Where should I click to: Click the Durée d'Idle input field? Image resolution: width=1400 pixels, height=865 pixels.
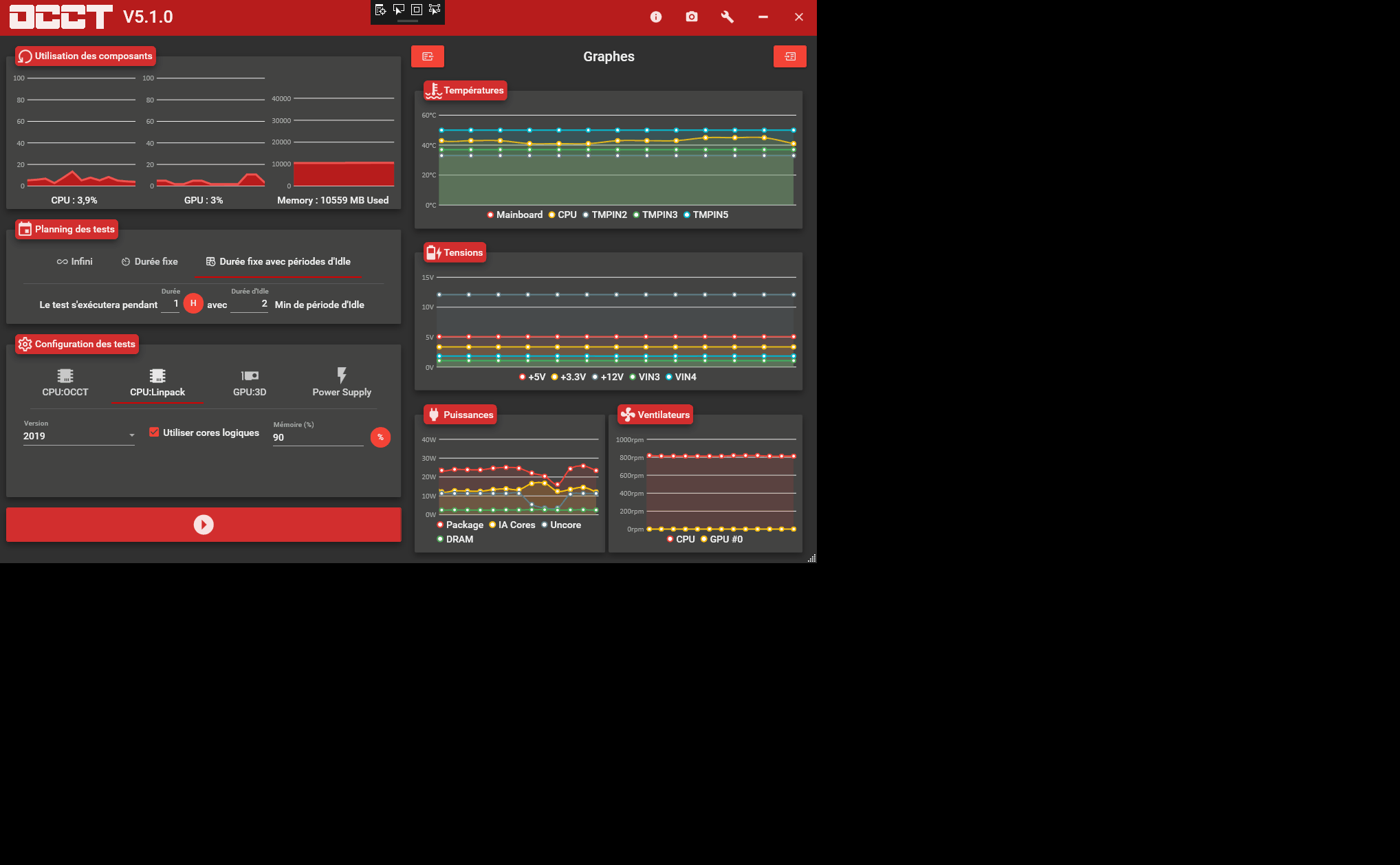tap(249, 303)
